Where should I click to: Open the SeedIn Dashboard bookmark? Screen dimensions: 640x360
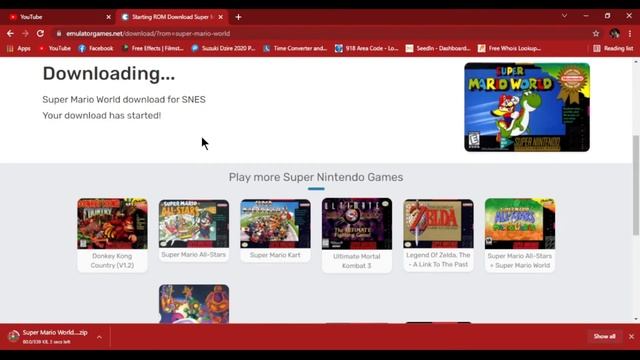pyautogui.click(x=438, y=48)
